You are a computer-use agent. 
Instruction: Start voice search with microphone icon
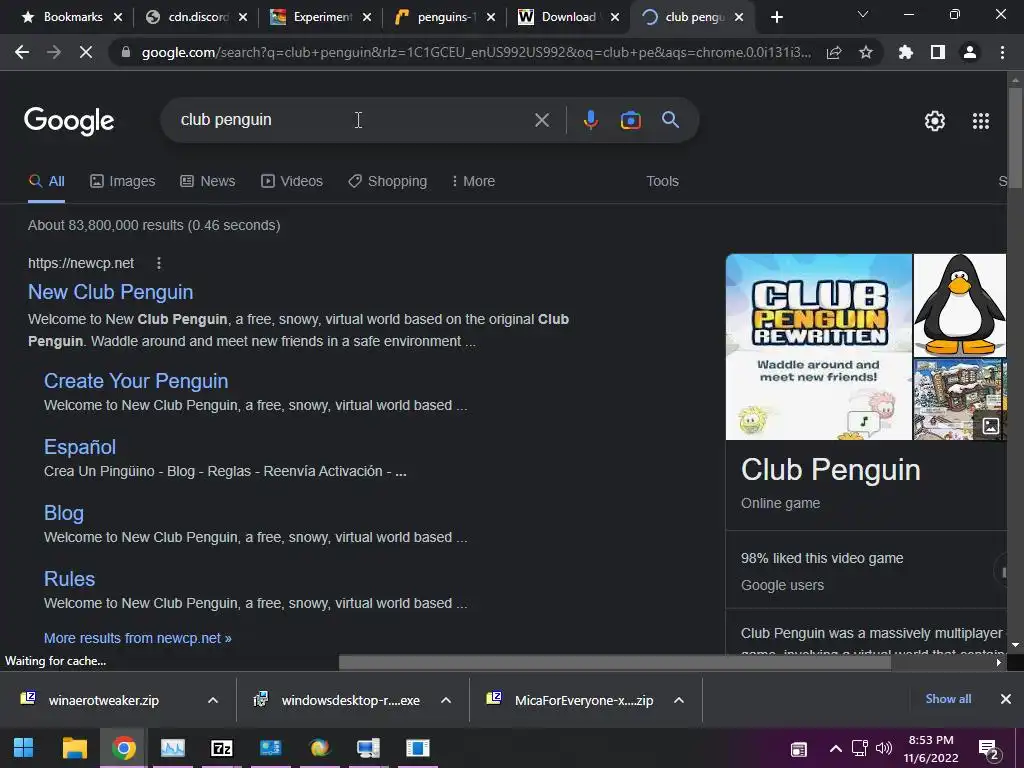[x=590, y=120]
